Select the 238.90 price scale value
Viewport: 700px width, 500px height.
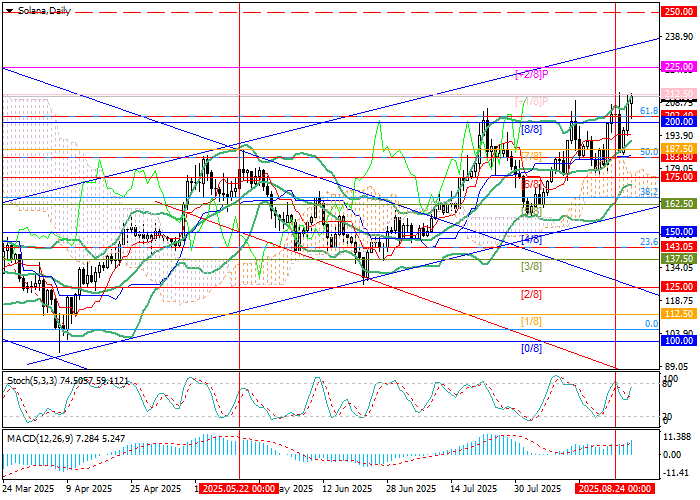tap(679, 37)
